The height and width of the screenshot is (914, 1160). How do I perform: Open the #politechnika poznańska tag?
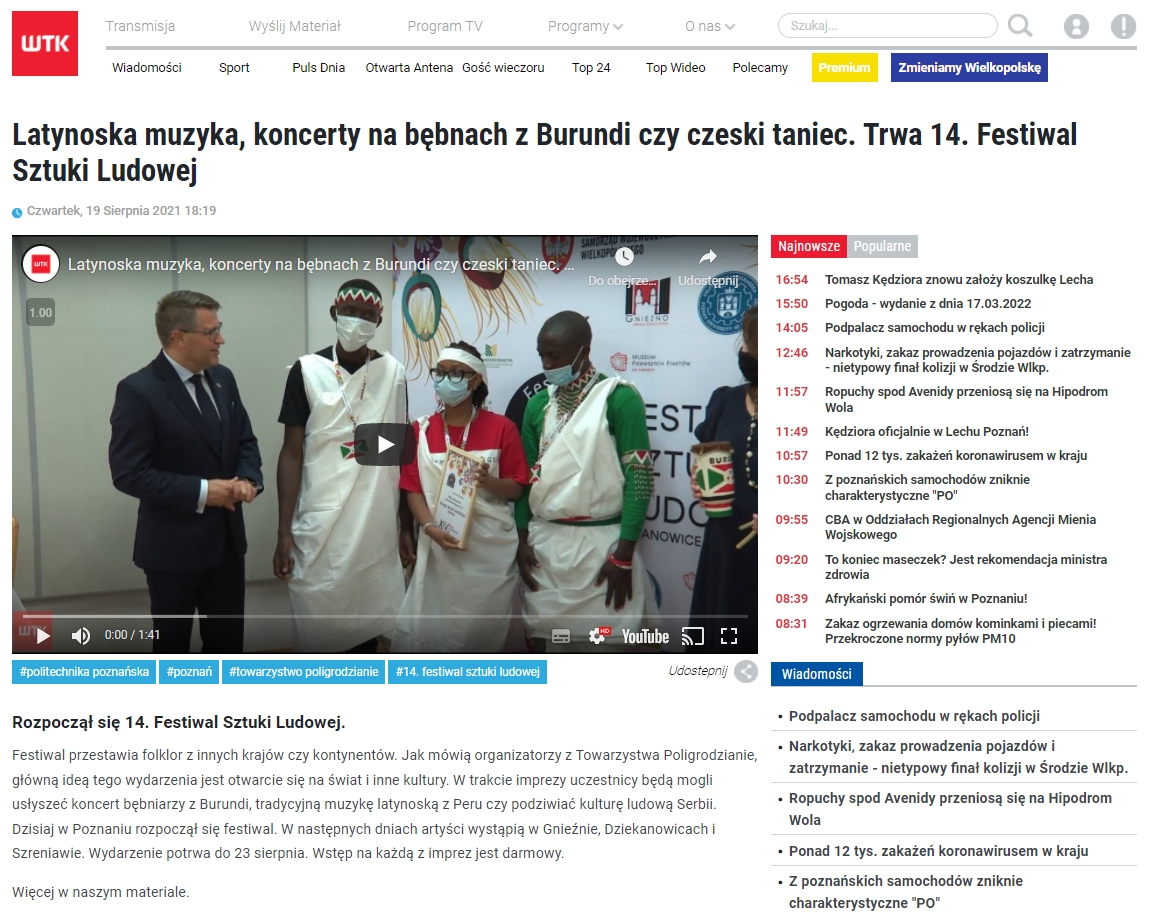84,672
